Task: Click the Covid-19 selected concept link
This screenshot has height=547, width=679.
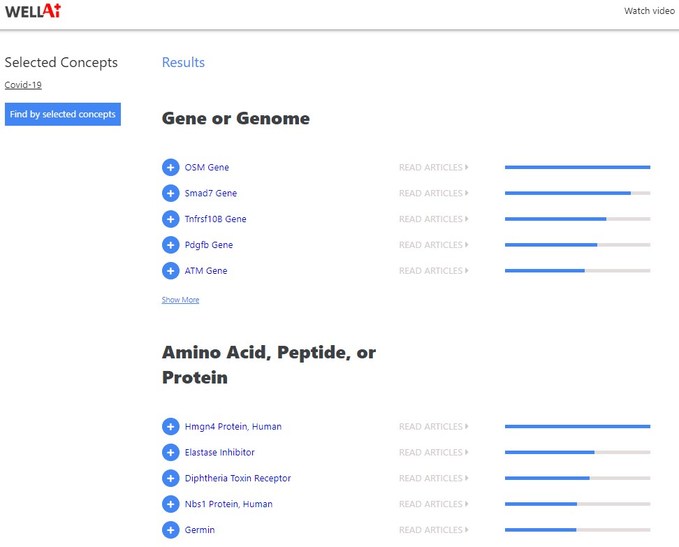Action: pos(23,85)
